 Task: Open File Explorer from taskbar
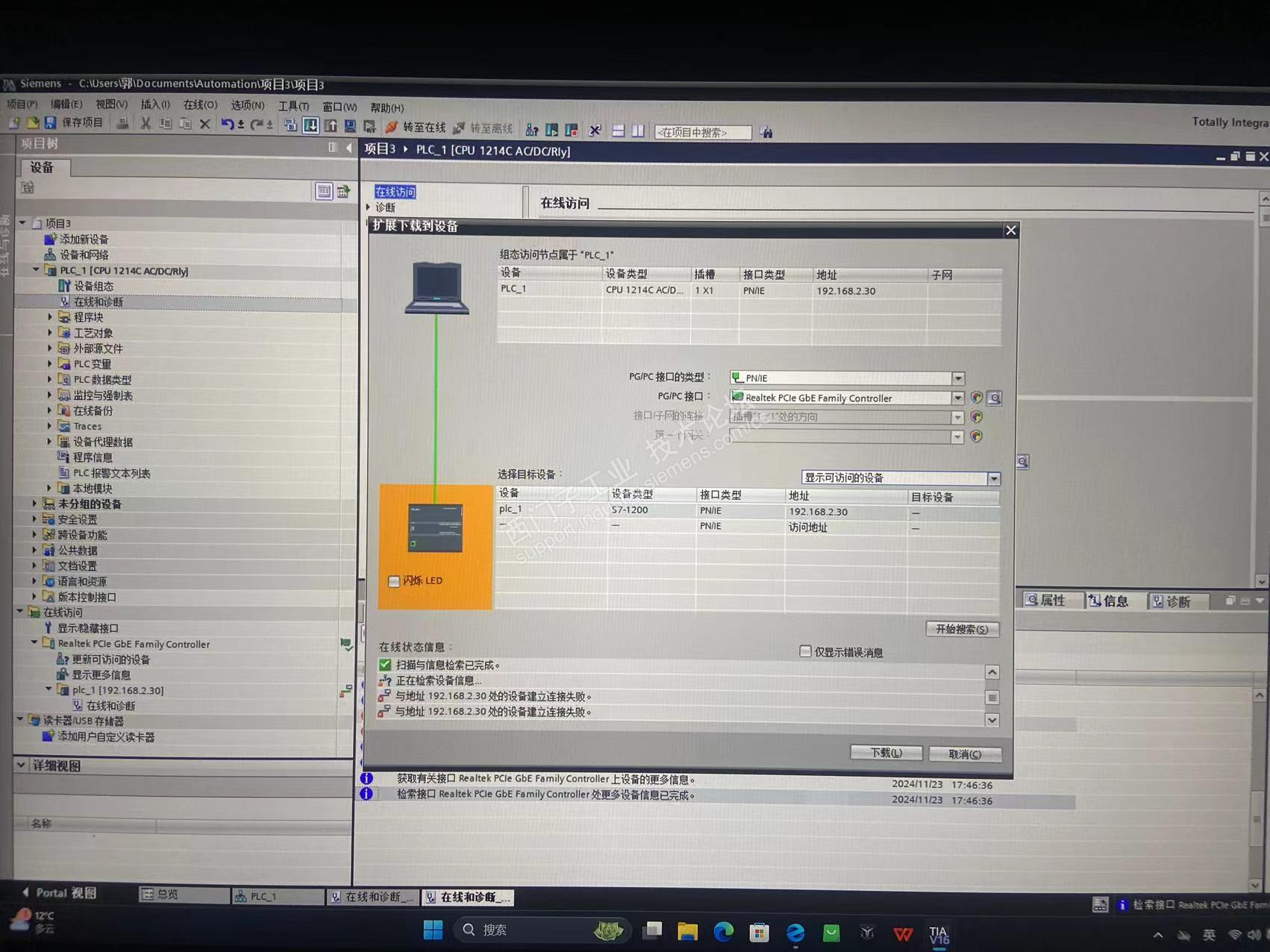pyautogui.click(x=687, y=931)
